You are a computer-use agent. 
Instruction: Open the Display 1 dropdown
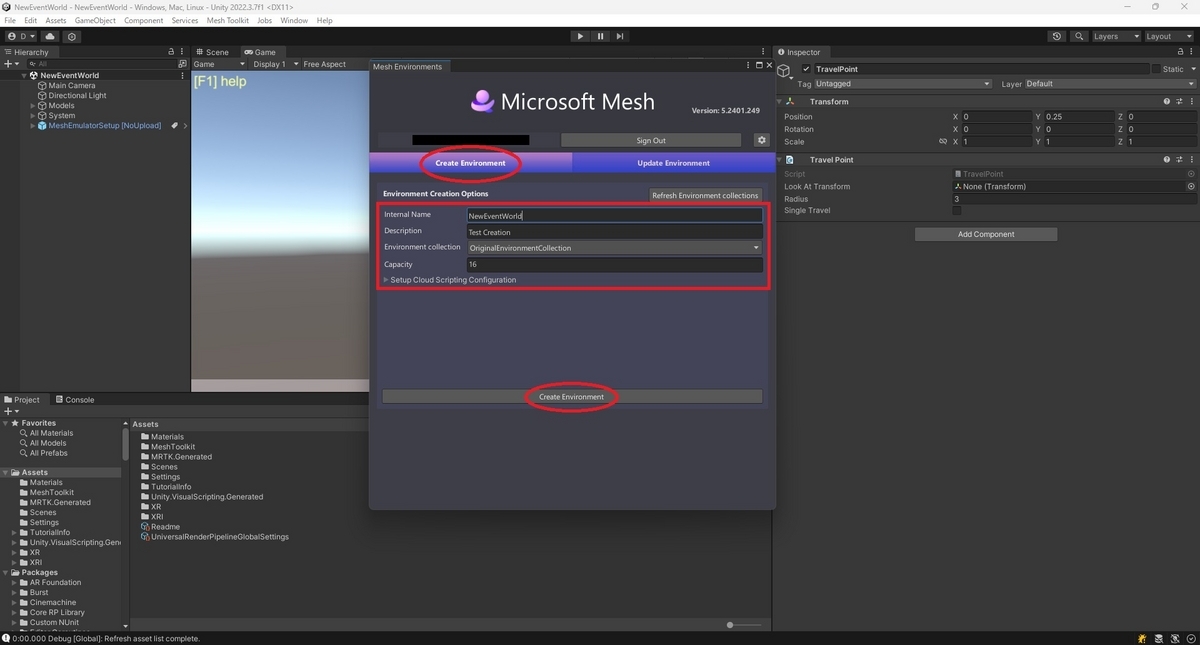[x=274, y=64]
